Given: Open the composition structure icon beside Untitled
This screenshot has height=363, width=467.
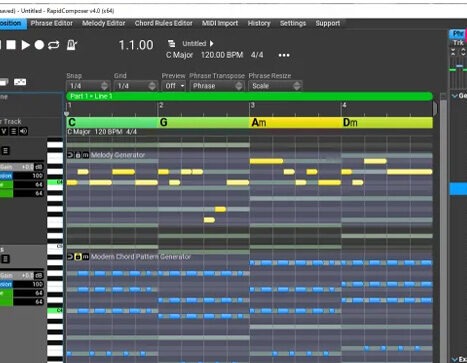Looking at the screenshot, I should tap(172, 43).
